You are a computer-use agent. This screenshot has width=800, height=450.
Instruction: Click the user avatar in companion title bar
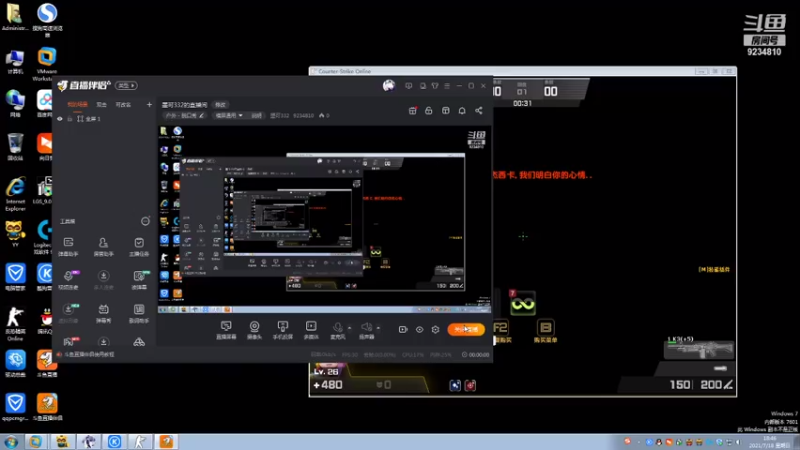click(389, 85)
